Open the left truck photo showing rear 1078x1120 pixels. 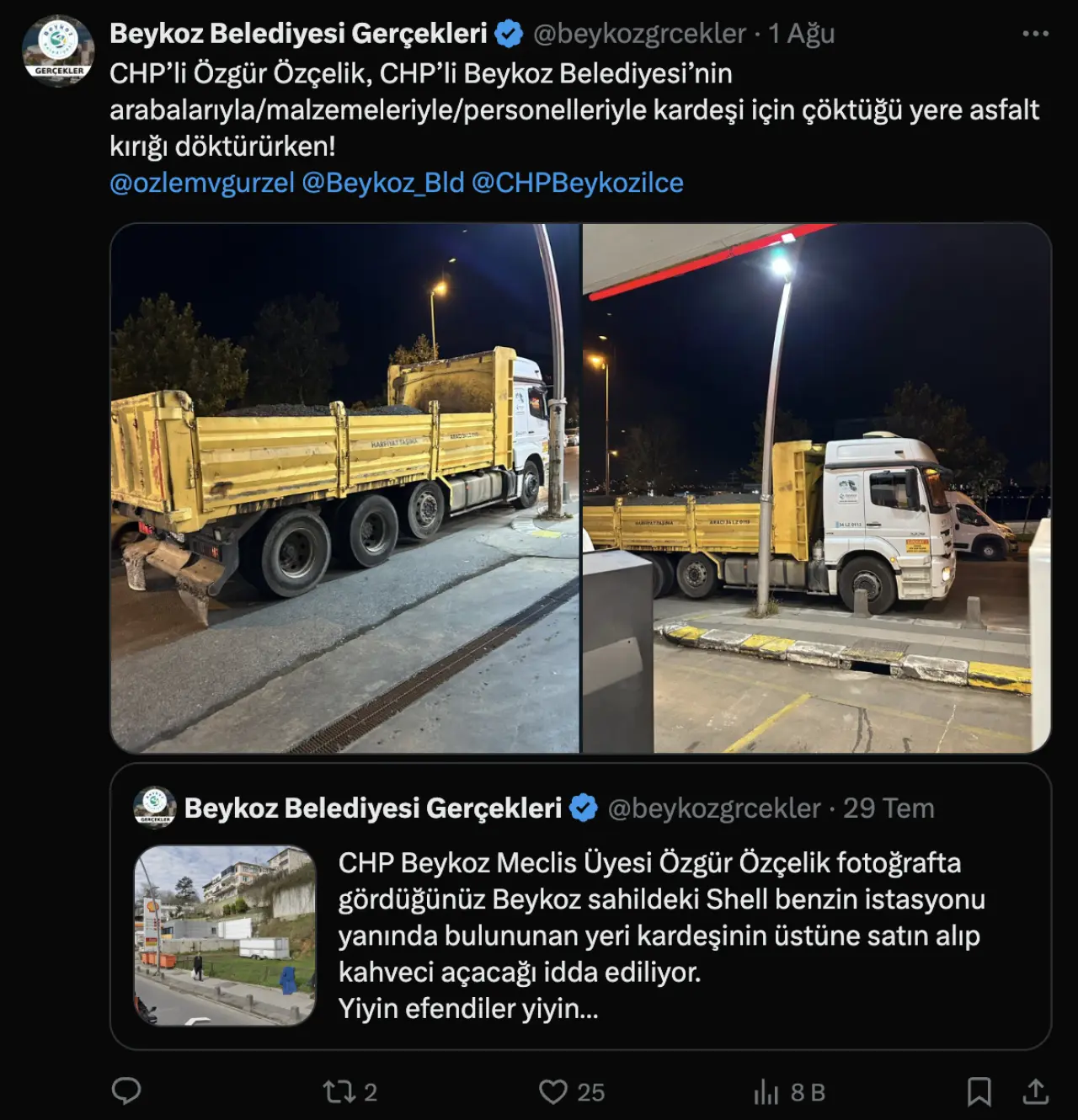(345, 488)
